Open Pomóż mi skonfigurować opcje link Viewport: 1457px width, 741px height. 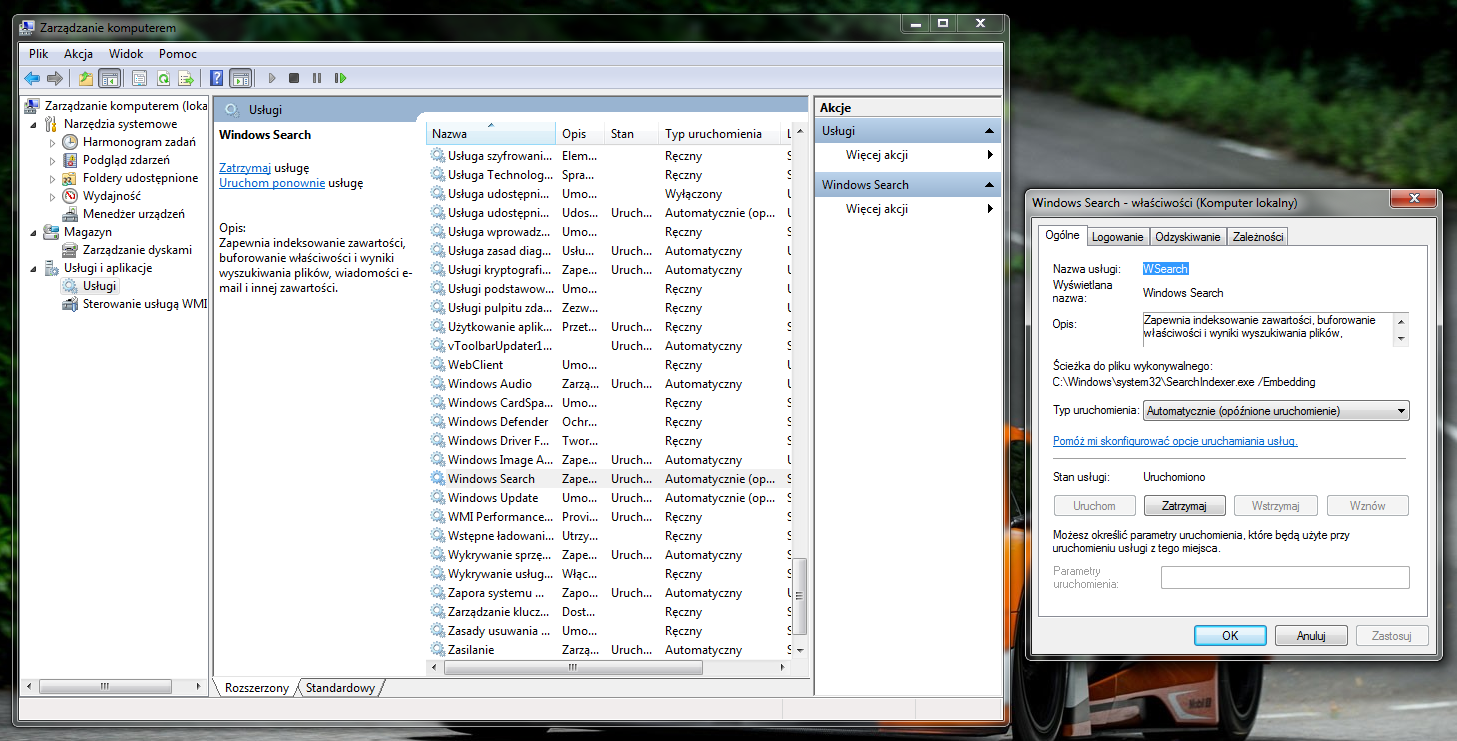(1175, 441)
